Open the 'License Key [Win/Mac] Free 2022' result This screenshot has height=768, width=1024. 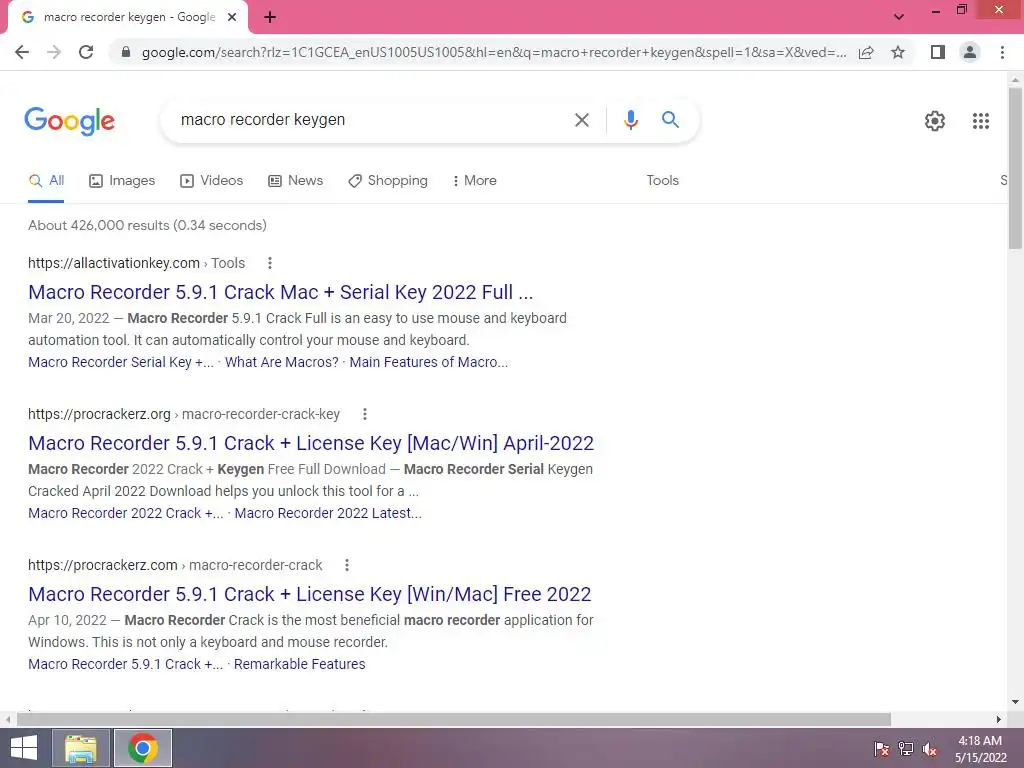(310, 594)
